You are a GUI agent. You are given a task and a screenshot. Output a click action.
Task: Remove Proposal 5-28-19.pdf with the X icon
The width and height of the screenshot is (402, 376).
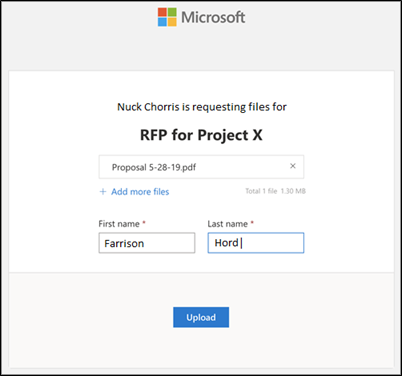click(x=293, y=166)
